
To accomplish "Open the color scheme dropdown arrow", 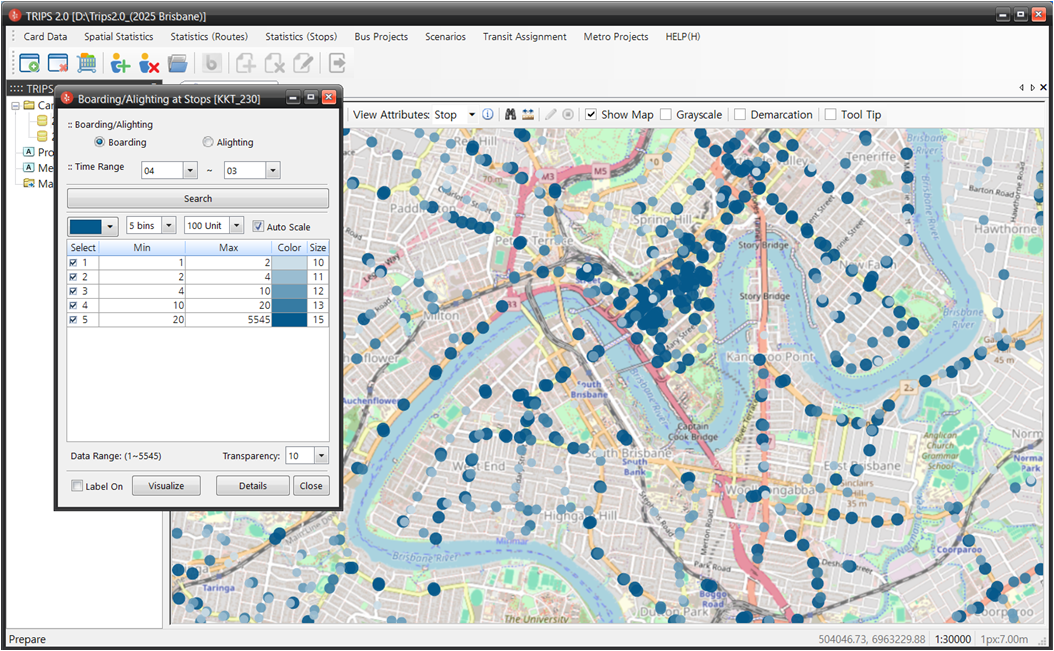I will click(x=110, y=226).
